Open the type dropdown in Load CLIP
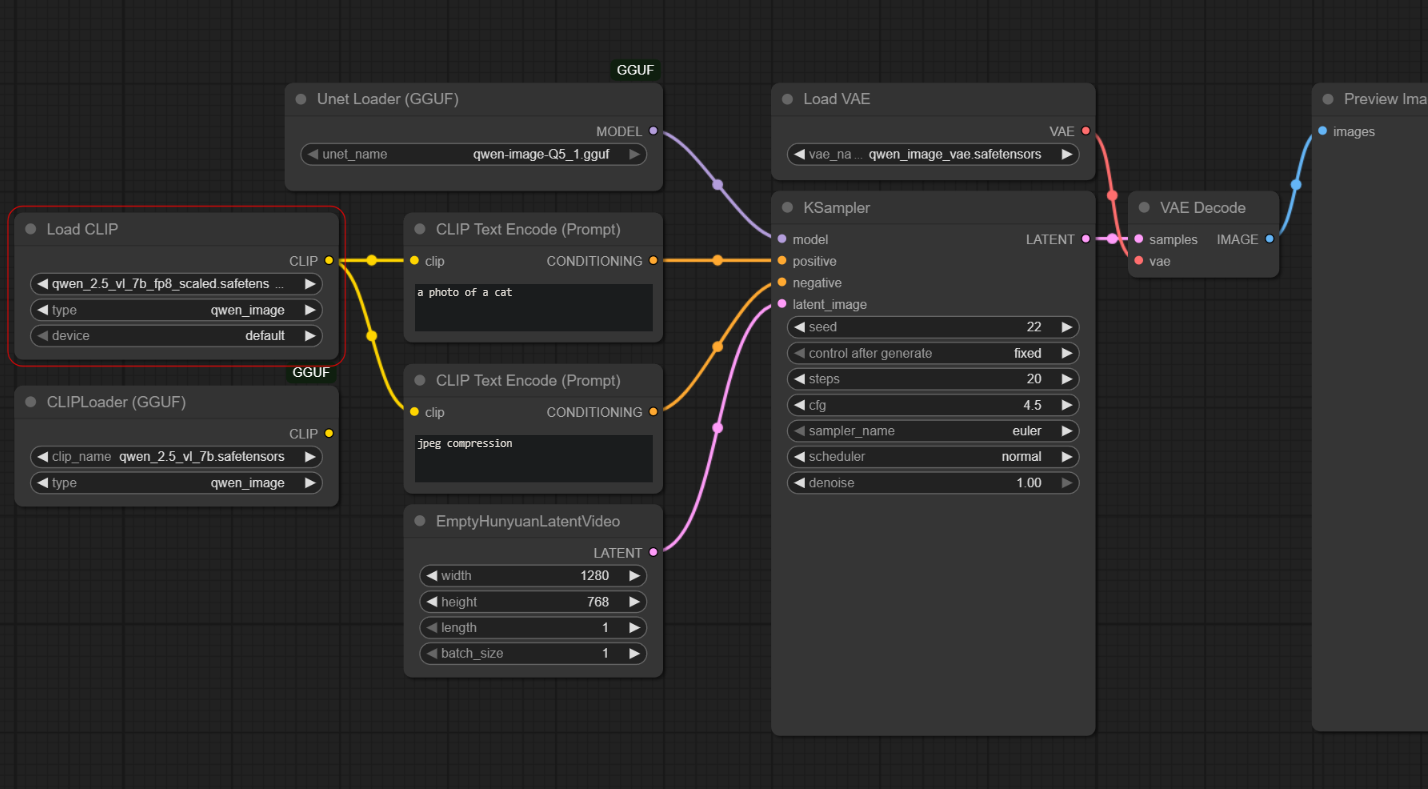The image size is (1428, 789). pyautogui.click(x=177, y=310)
